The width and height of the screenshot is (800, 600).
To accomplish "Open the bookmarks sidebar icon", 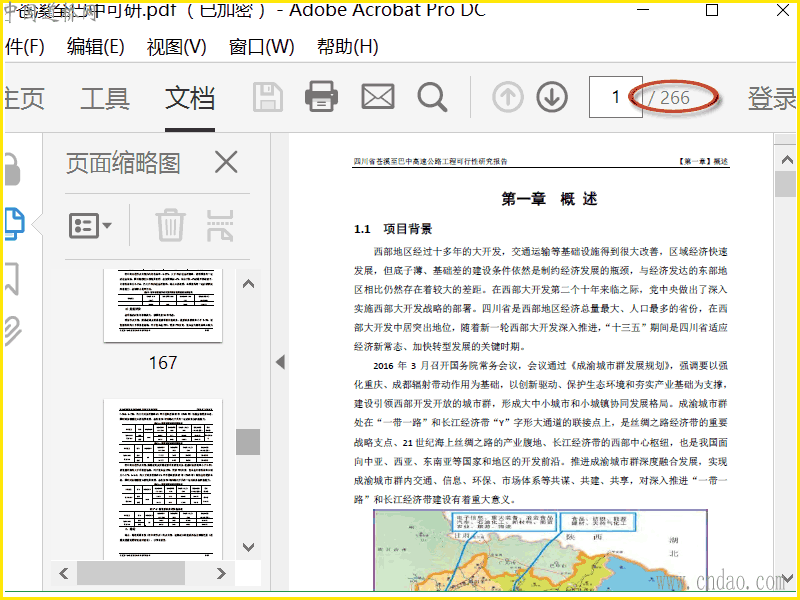I will [x=12, y=279].
